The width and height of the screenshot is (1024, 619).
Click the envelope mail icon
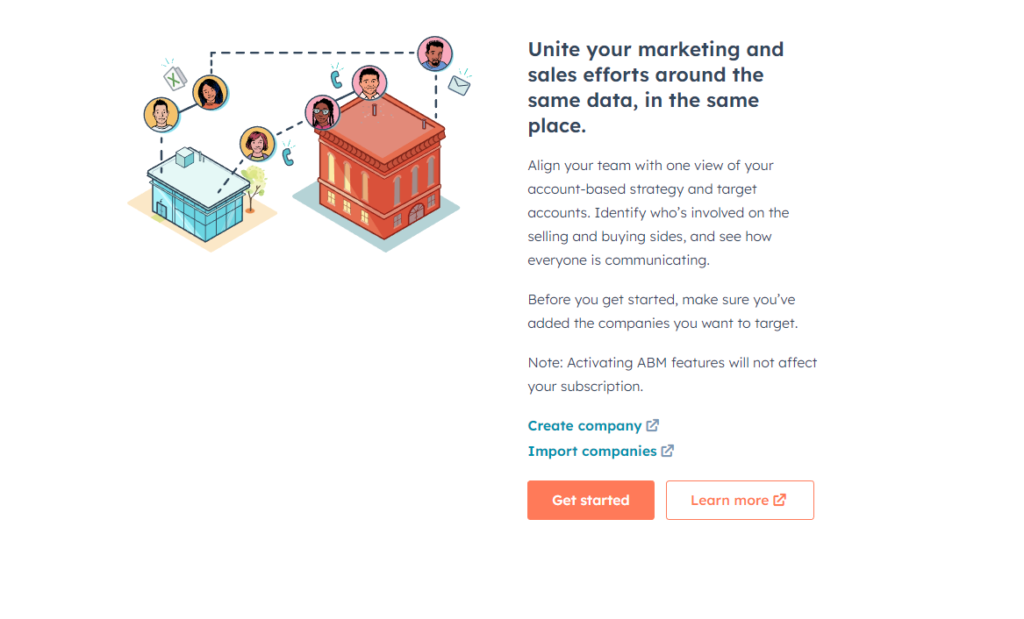[x=459, y=85]
